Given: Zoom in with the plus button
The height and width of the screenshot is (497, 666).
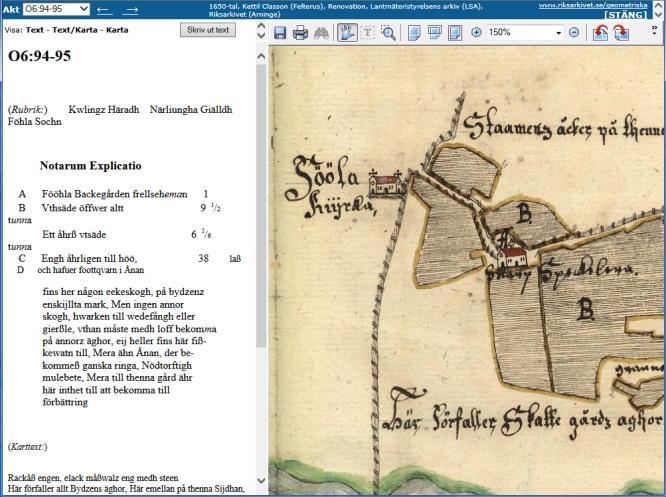Looking at the screenshot, I should click(477, 32).
